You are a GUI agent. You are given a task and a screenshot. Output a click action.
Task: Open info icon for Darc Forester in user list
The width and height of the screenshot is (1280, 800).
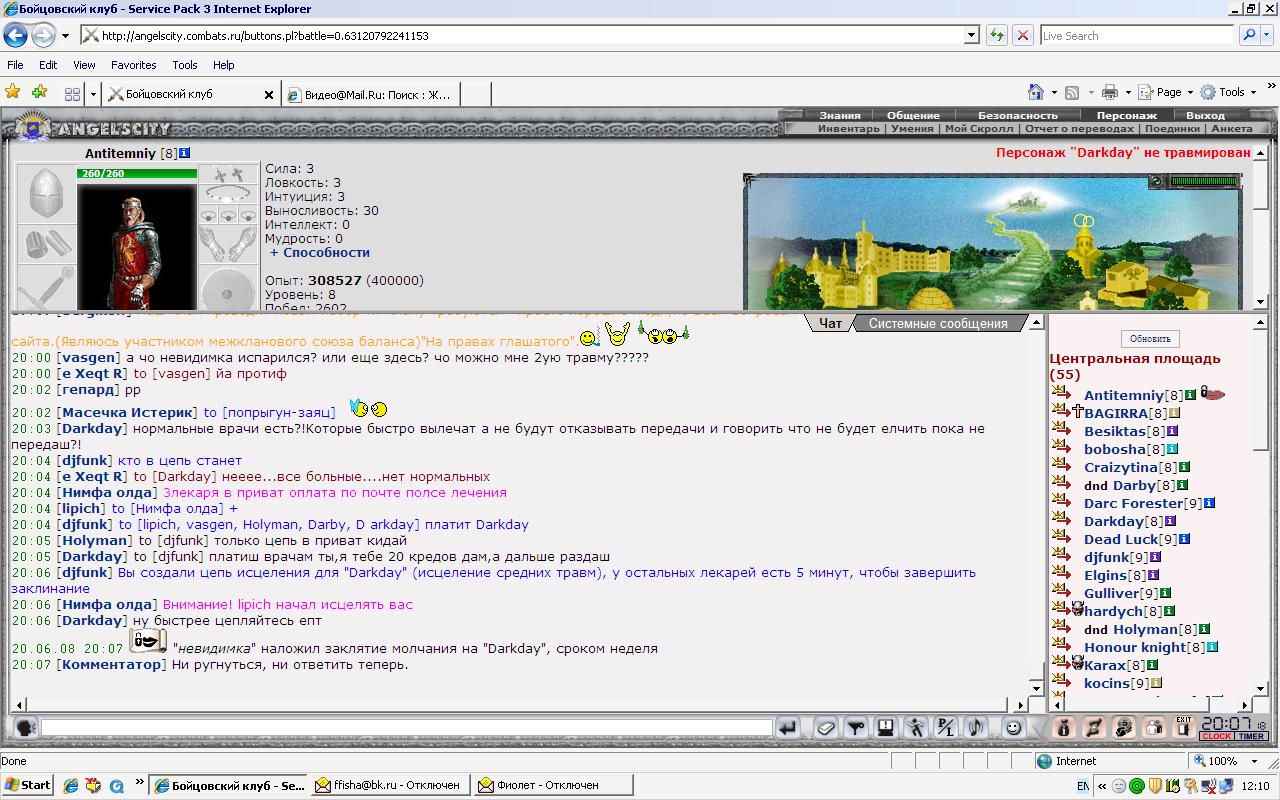(1209, 503)
